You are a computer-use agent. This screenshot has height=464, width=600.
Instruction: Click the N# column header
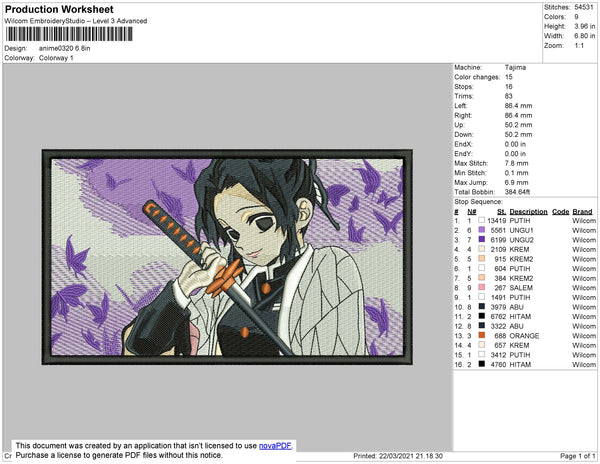tap(471, 212)
